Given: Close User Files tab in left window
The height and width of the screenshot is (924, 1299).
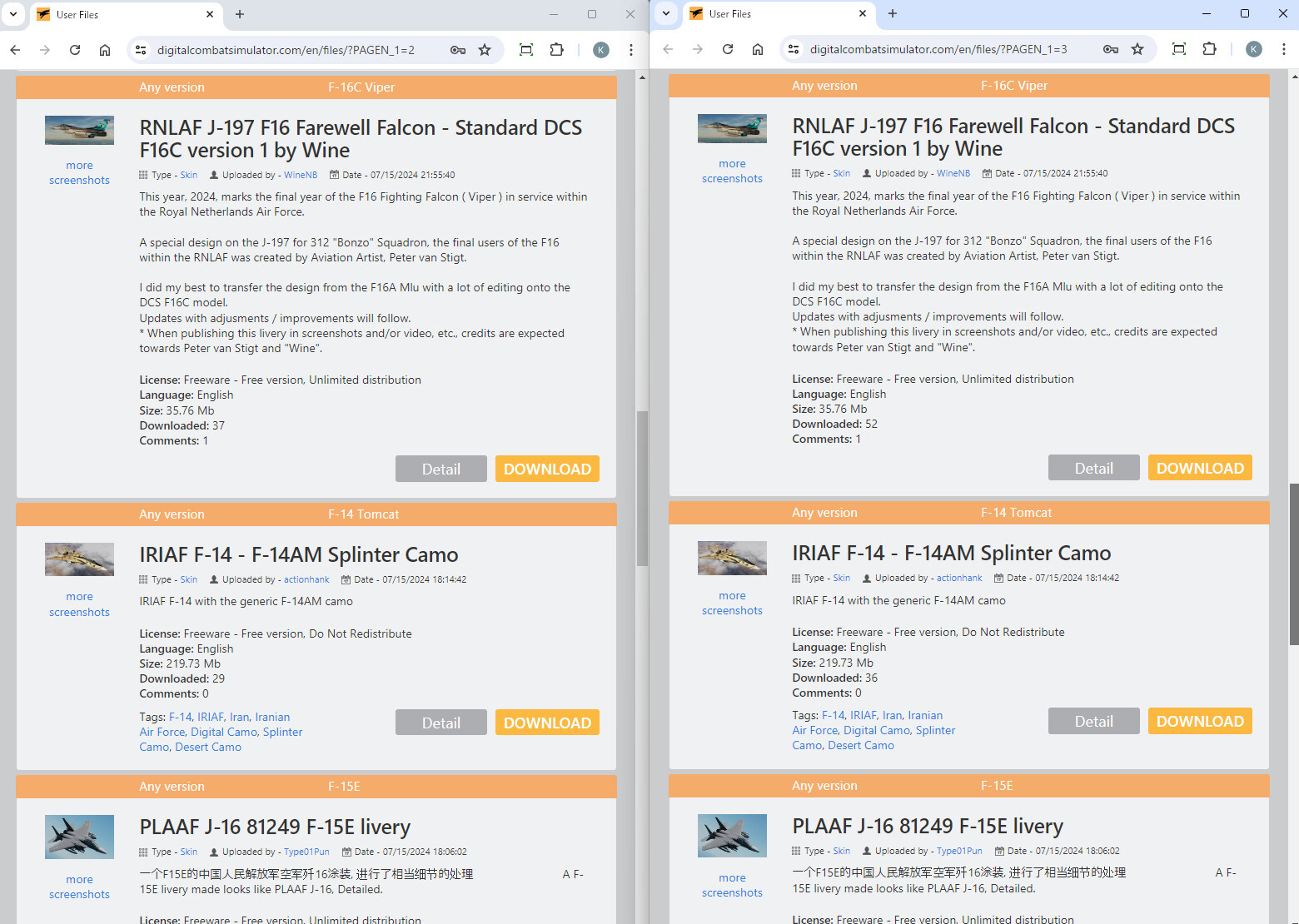Looking at the screenshot, I should tap(210, 14).
